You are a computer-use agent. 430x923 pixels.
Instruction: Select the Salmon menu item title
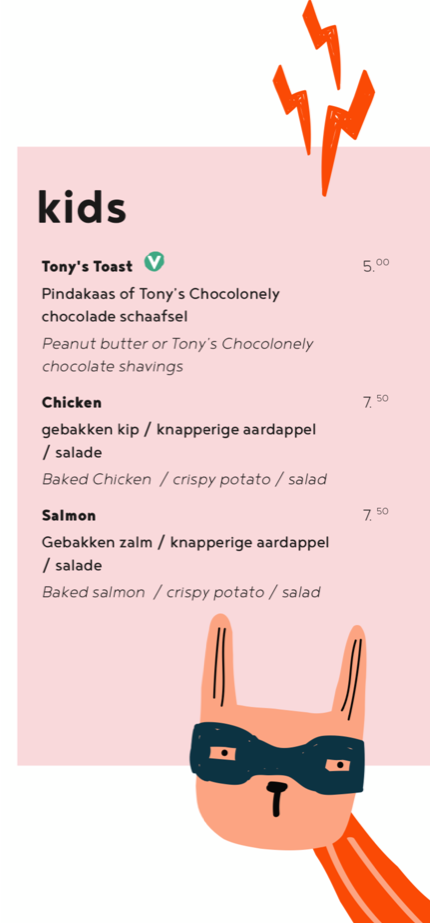[x=69, y=516]
